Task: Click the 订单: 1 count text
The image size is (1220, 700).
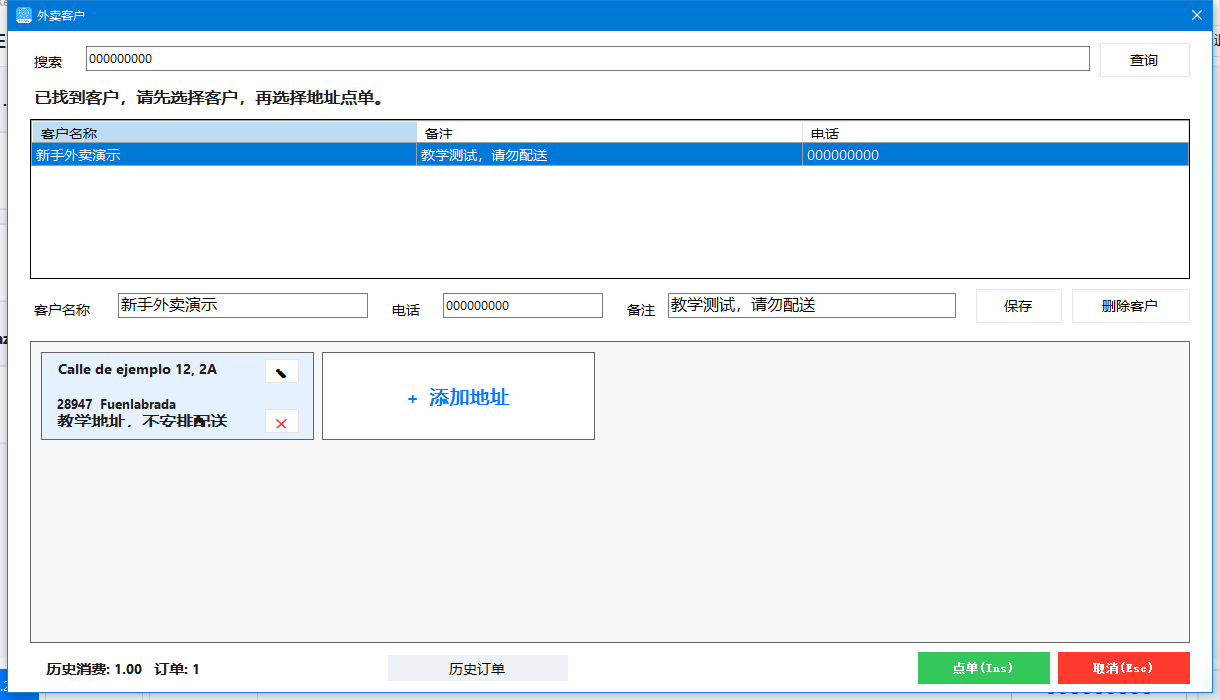Action: point(177,669)
